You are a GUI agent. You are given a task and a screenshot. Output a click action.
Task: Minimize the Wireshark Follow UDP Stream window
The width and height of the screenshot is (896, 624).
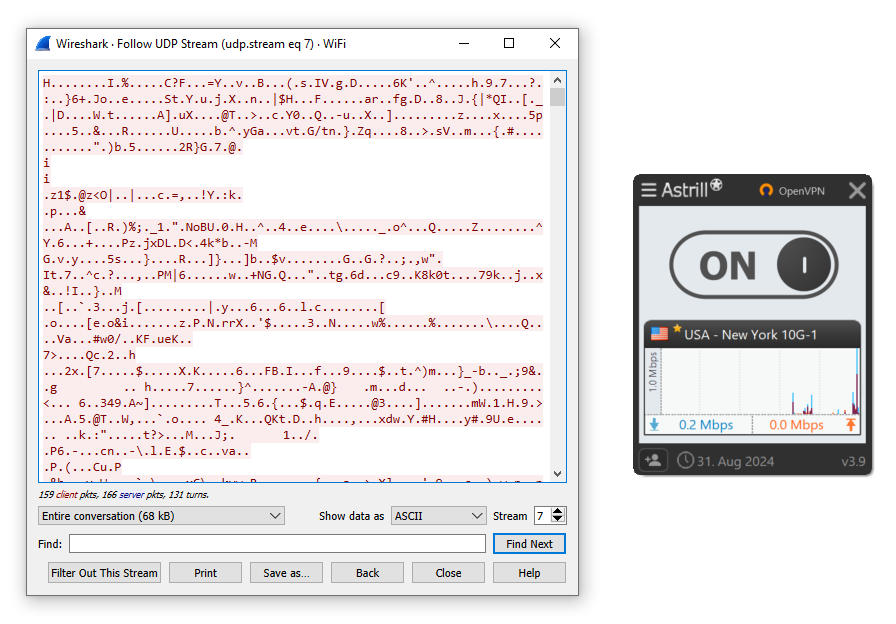[x=464, y=43]
